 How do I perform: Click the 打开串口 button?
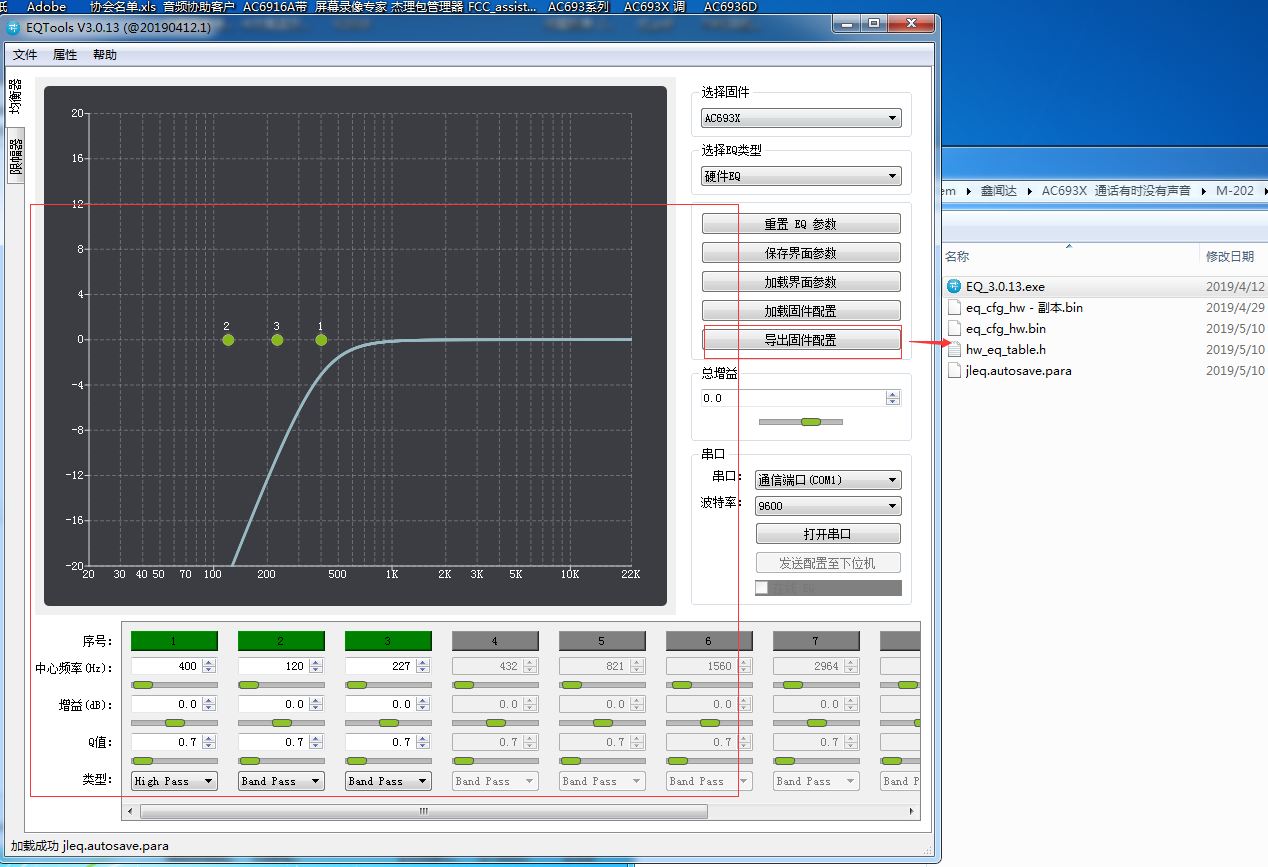828,534
